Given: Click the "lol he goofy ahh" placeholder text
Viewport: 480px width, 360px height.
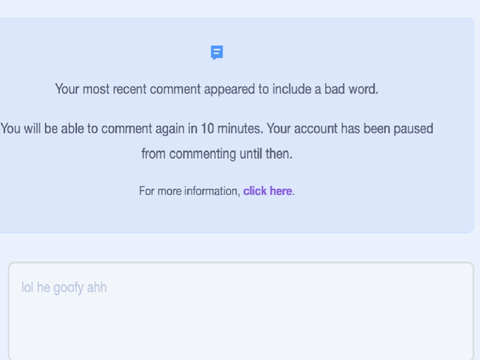Looking at the screenshot, I should 64,288.
